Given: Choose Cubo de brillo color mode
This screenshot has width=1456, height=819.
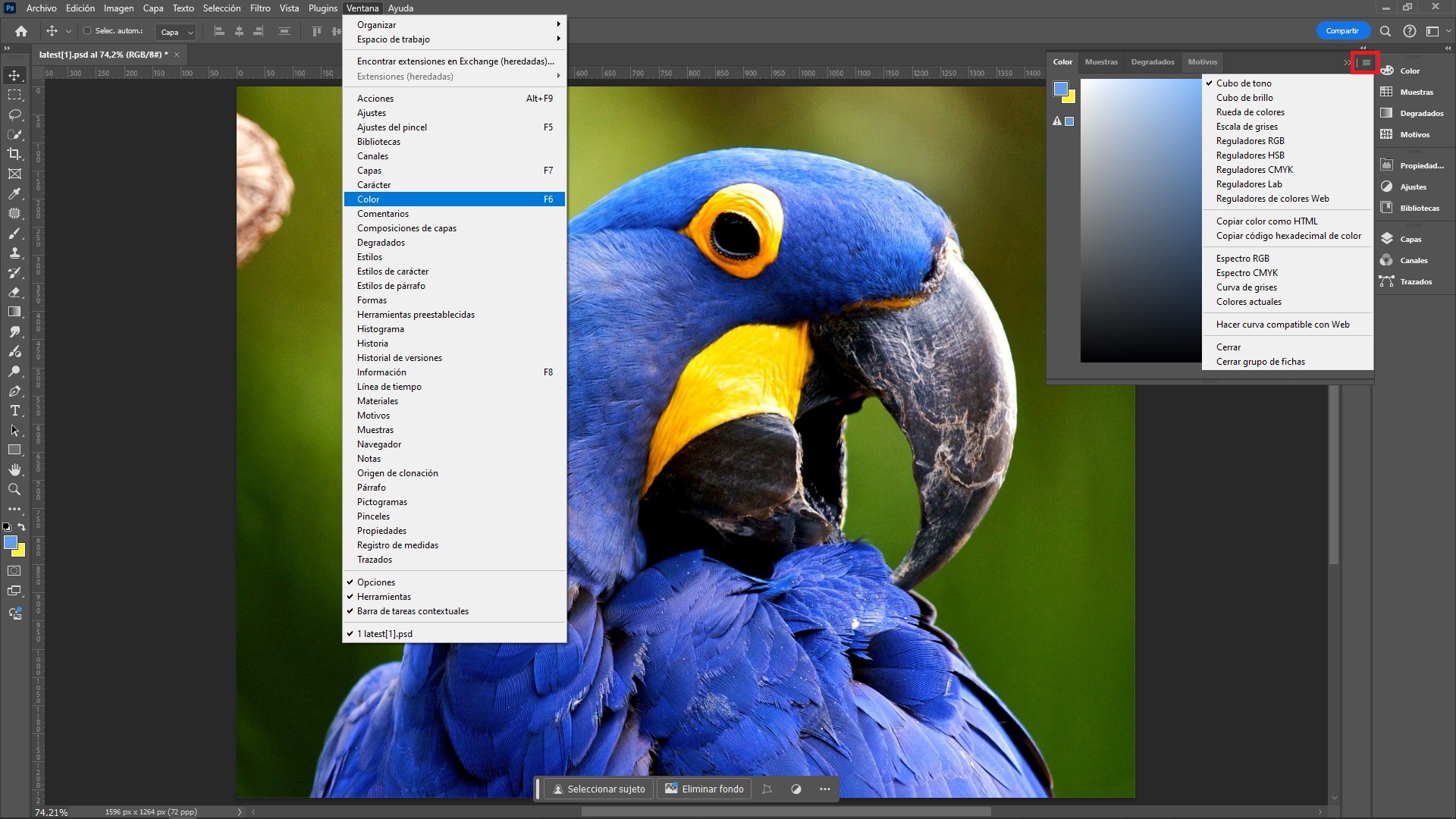Looking at the screenshot, I should tap(1288, 98).
